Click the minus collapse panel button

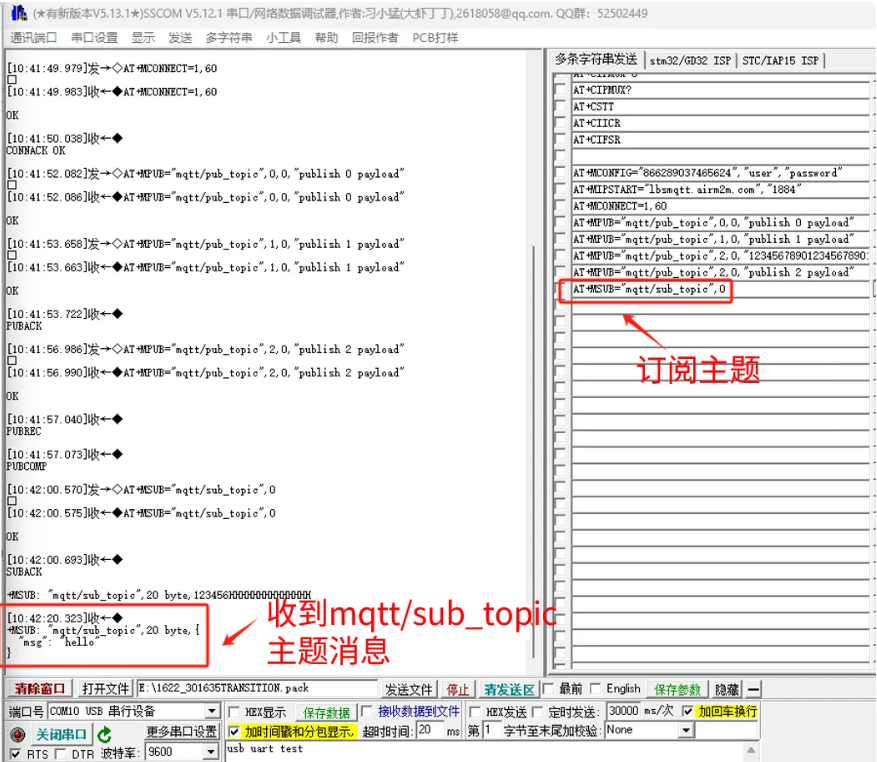click(x=754, y=689)
